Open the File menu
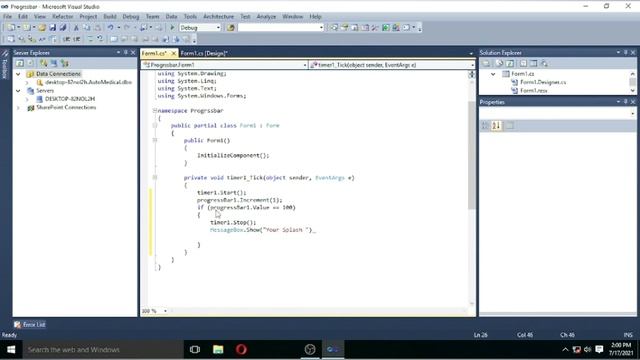 click(7, 16)
